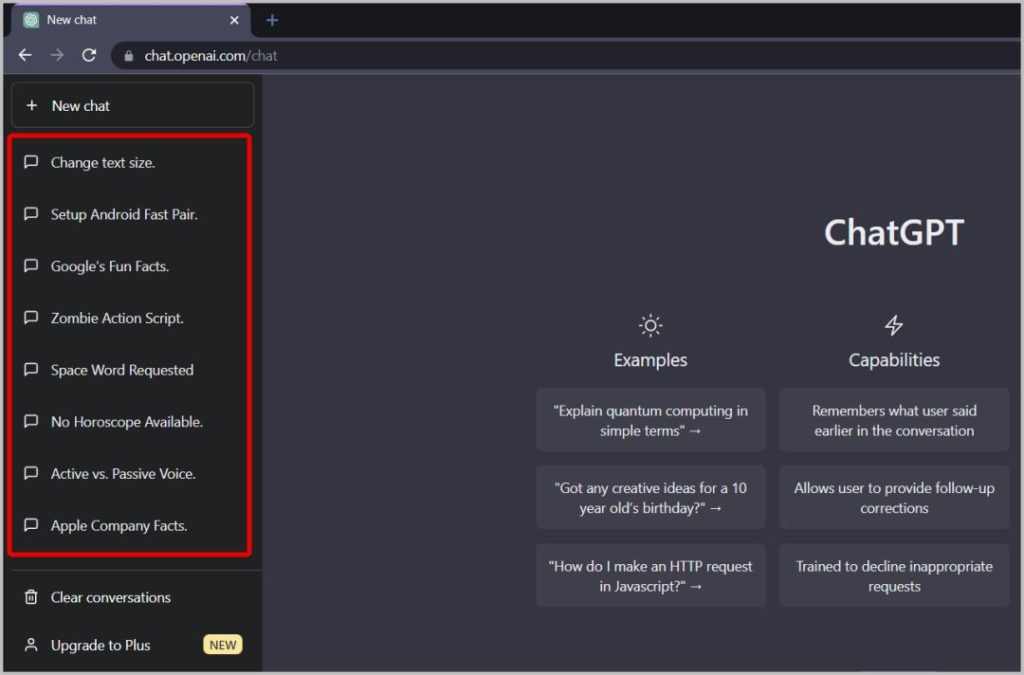Screen dimensions: 1024x675
Task: Select the New chat browser tab
Action: (x=131, y=20)
